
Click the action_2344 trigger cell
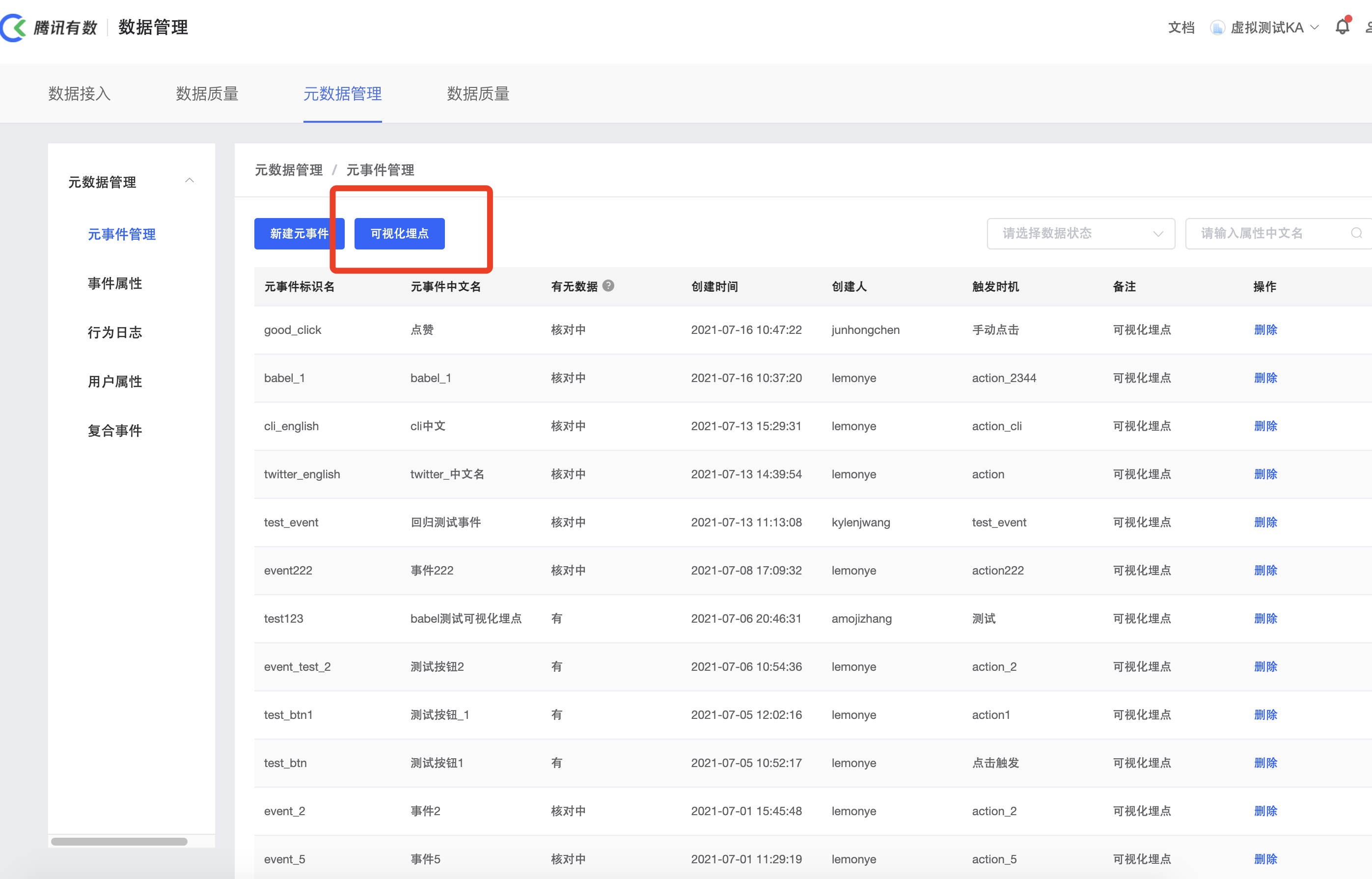[1004, 378]
